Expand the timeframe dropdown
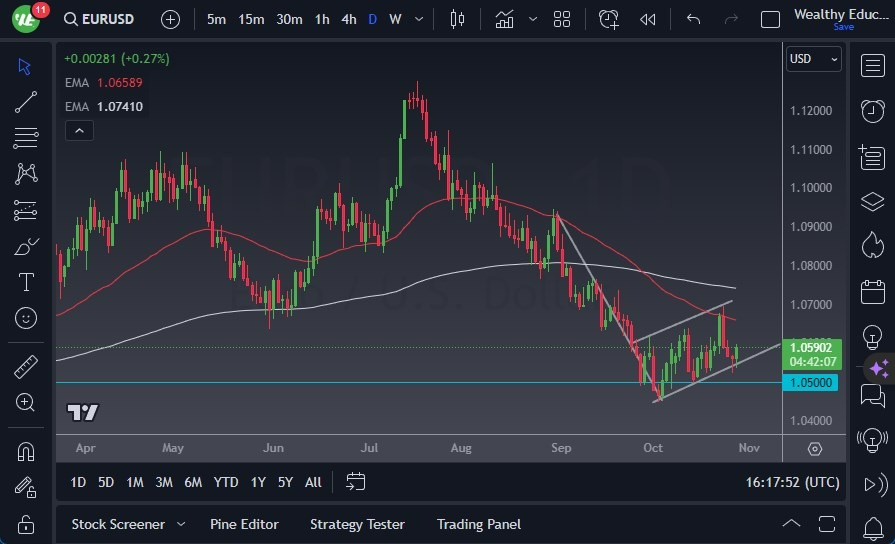Image resolution: width=895 pixels, height=544 pixels. point(419,19)
